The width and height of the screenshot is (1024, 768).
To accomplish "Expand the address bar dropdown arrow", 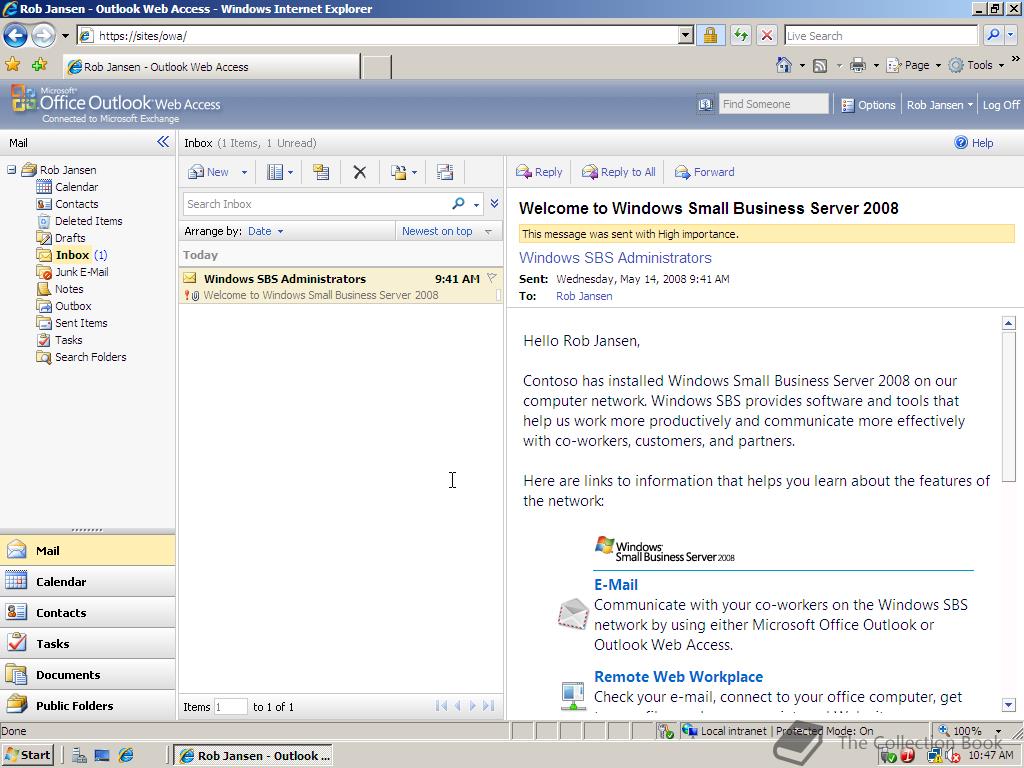I will click(x=685, y=35).
